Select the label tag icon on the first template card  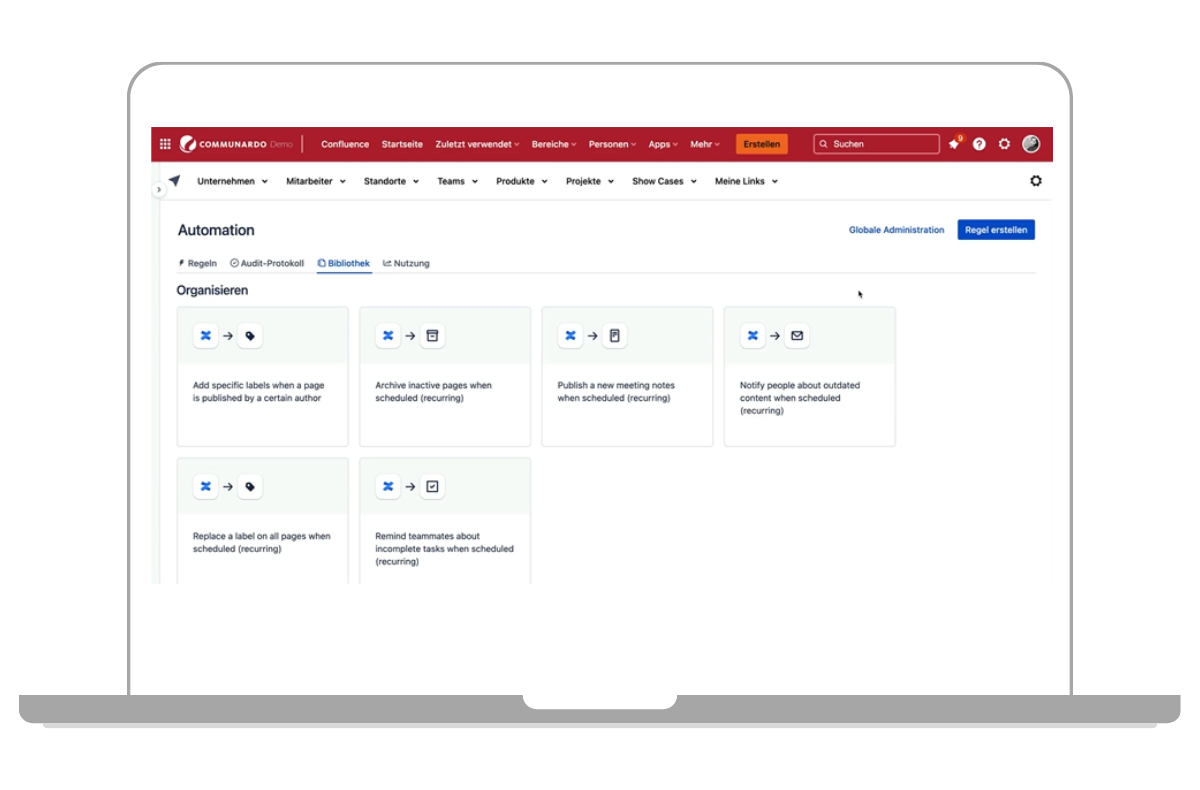250,335
